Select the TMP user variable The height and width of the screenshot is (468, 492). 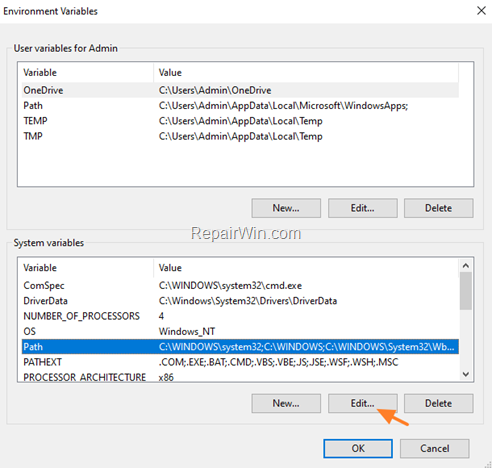pyautogui.click(x=240, y=136)
